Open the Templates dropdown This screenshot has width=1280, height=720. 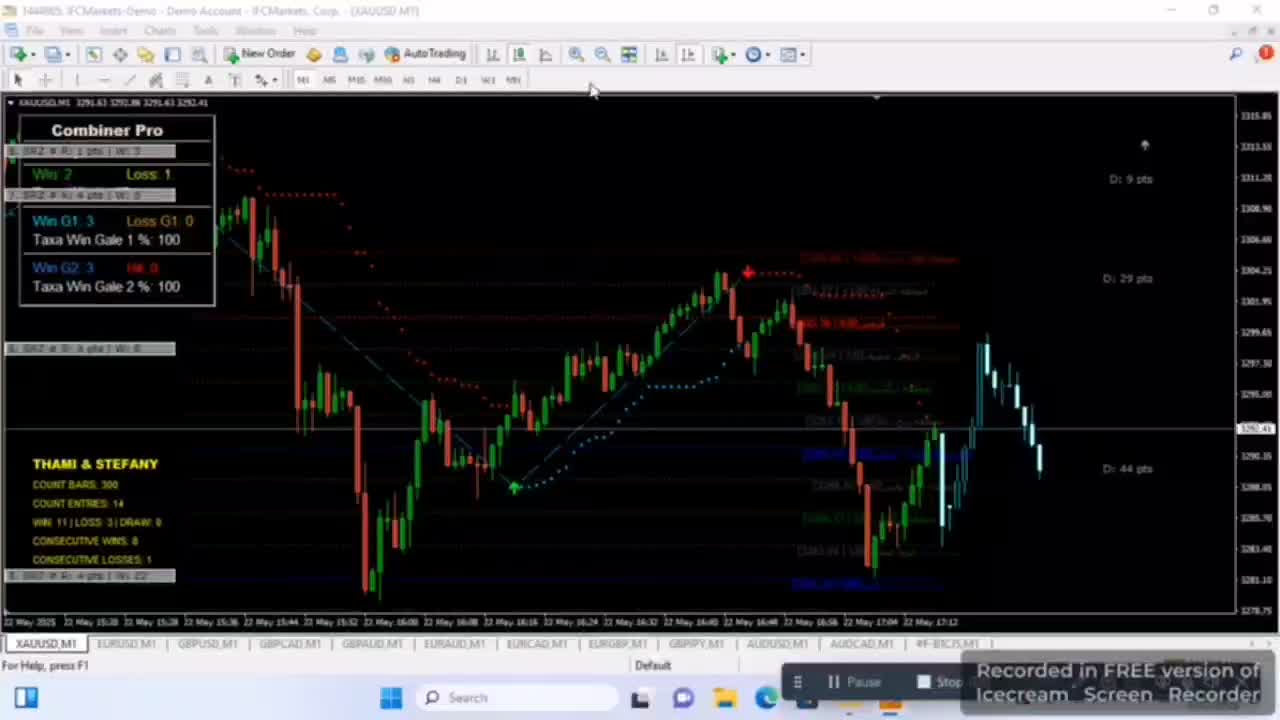793,54
